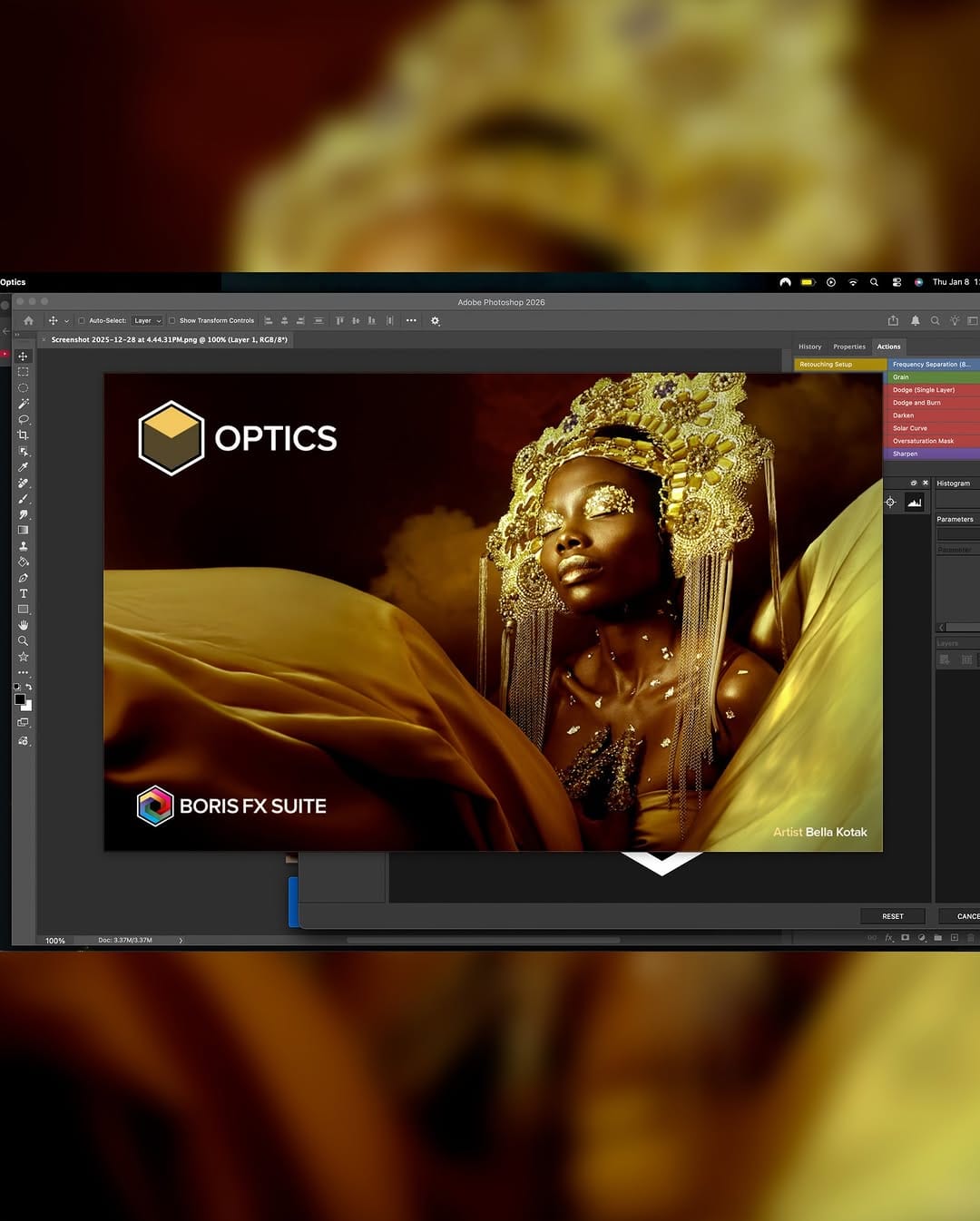This screenshot has height=1221, width=980.
Task: Align horizontal centers in options bar
Action: pos(285,320)
